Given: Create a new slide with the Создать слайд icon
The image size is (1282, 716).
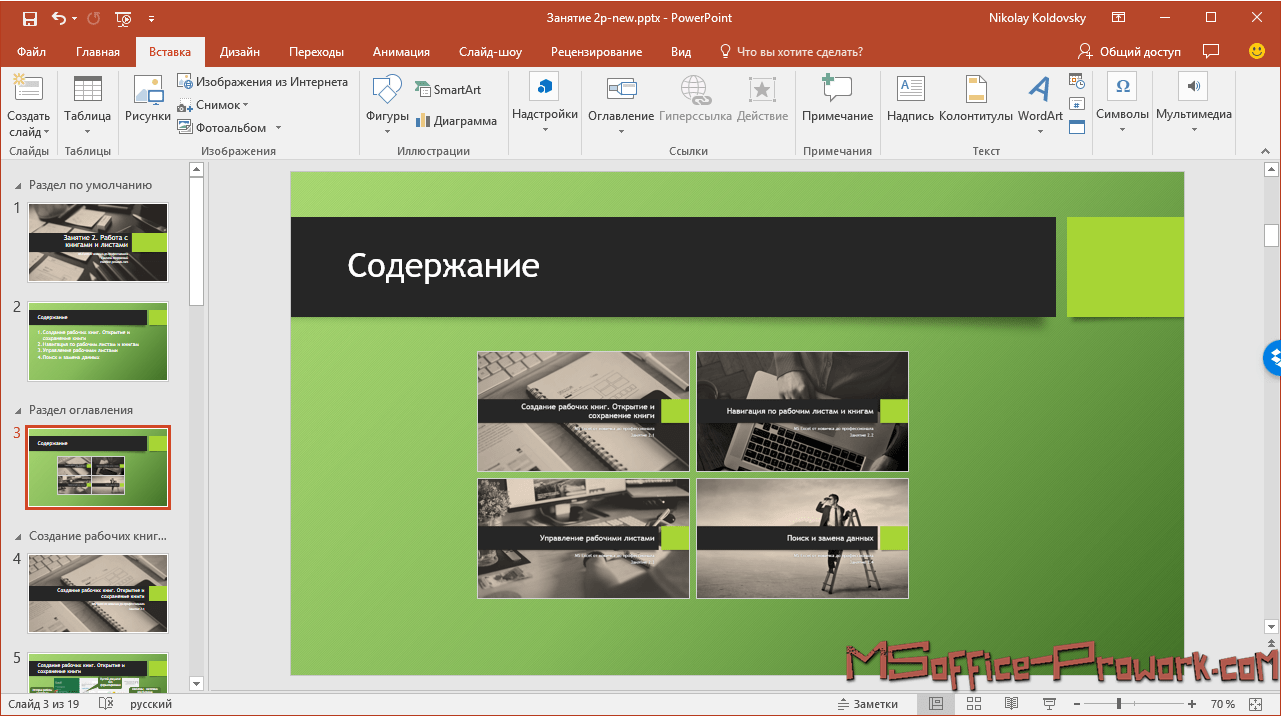Looking at the screenshot, I should (x=28, y=89).
